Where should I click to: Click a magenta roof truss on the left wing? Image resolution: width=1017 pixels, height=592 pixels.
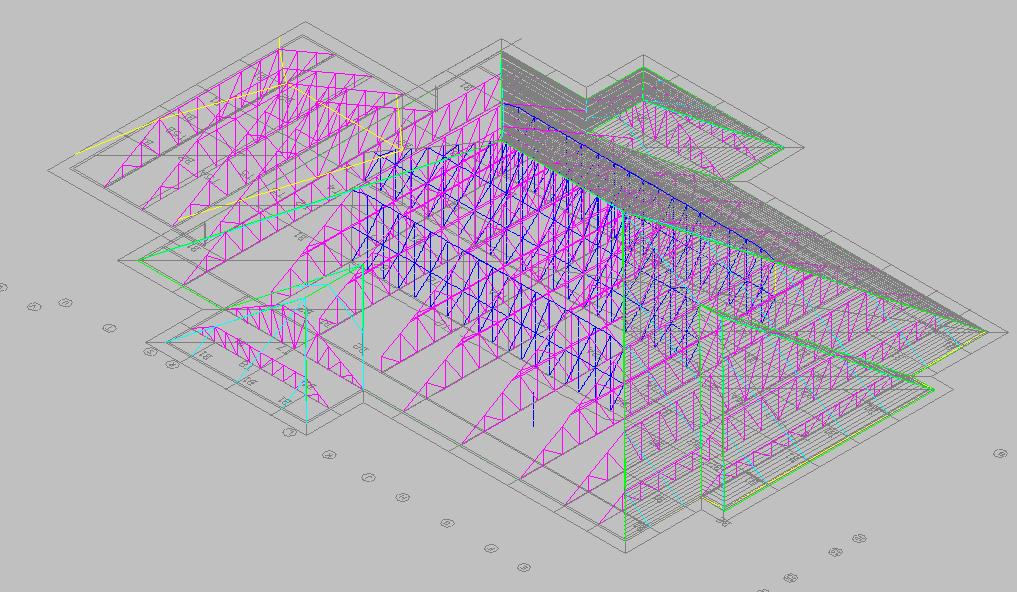tap(250, 150)
